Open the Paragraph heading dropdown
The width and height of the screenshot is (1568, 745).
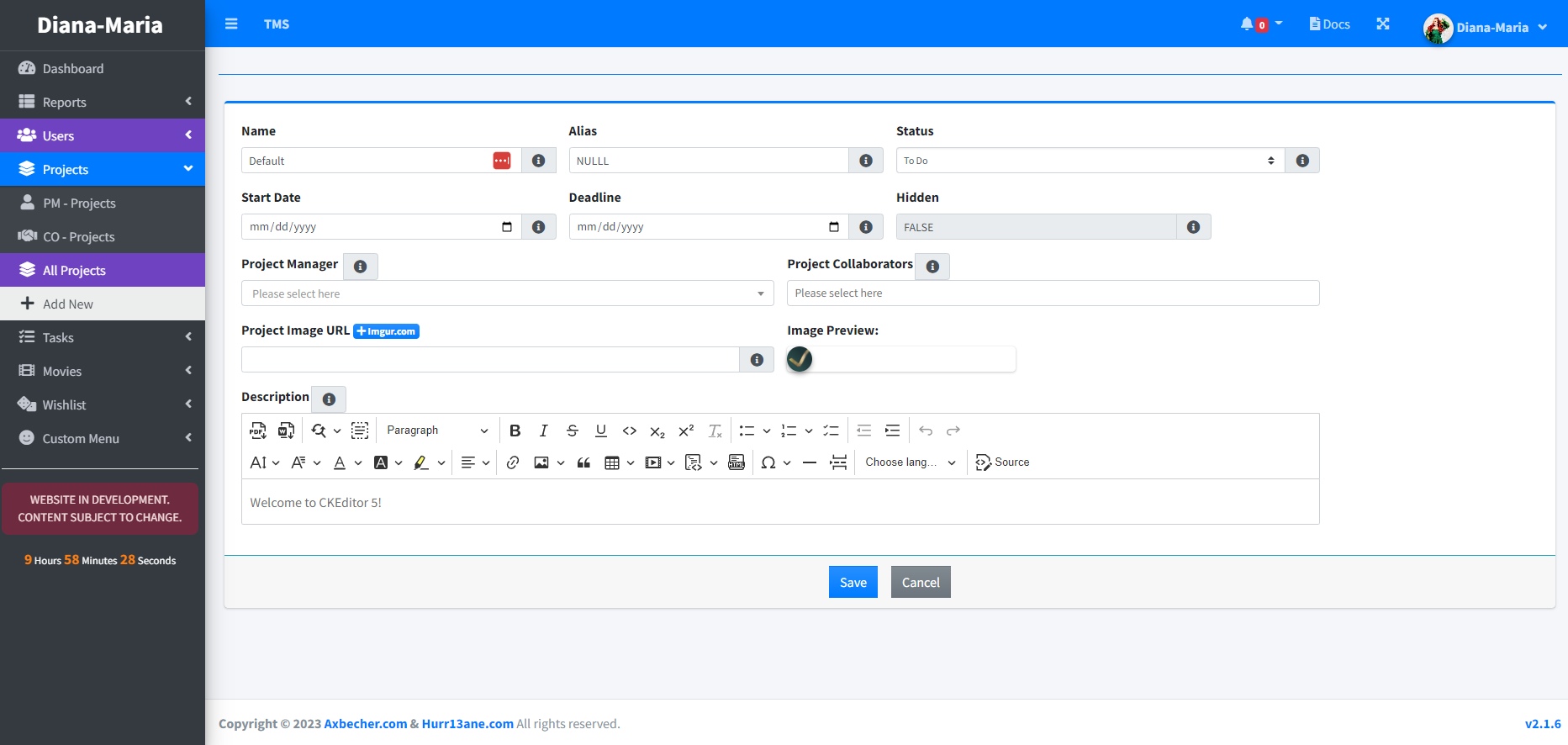click(437, 431)
